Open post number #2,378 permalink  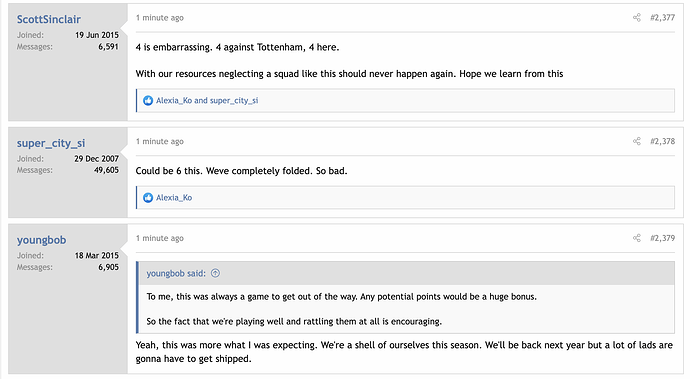coord(662,141)
